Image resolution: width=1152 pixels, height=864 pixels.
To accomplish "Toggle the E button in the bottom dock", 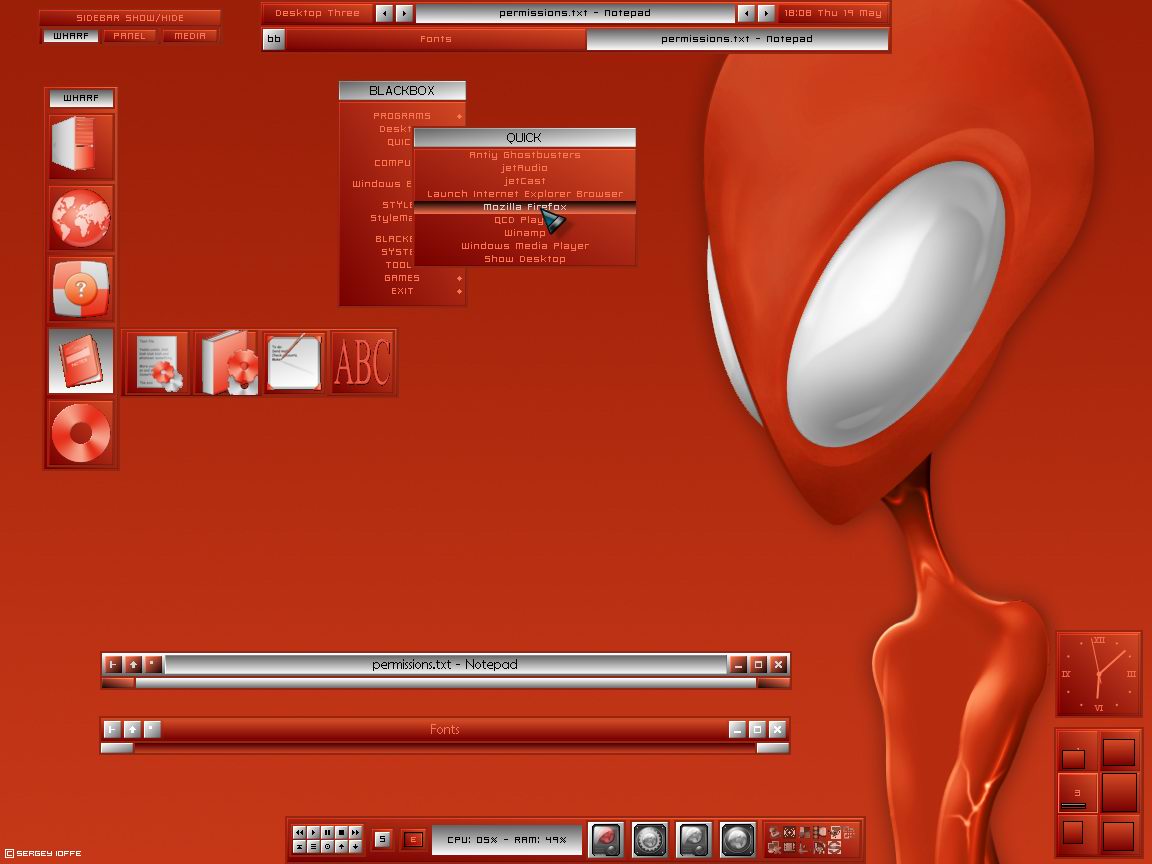I will click(414, 841).
